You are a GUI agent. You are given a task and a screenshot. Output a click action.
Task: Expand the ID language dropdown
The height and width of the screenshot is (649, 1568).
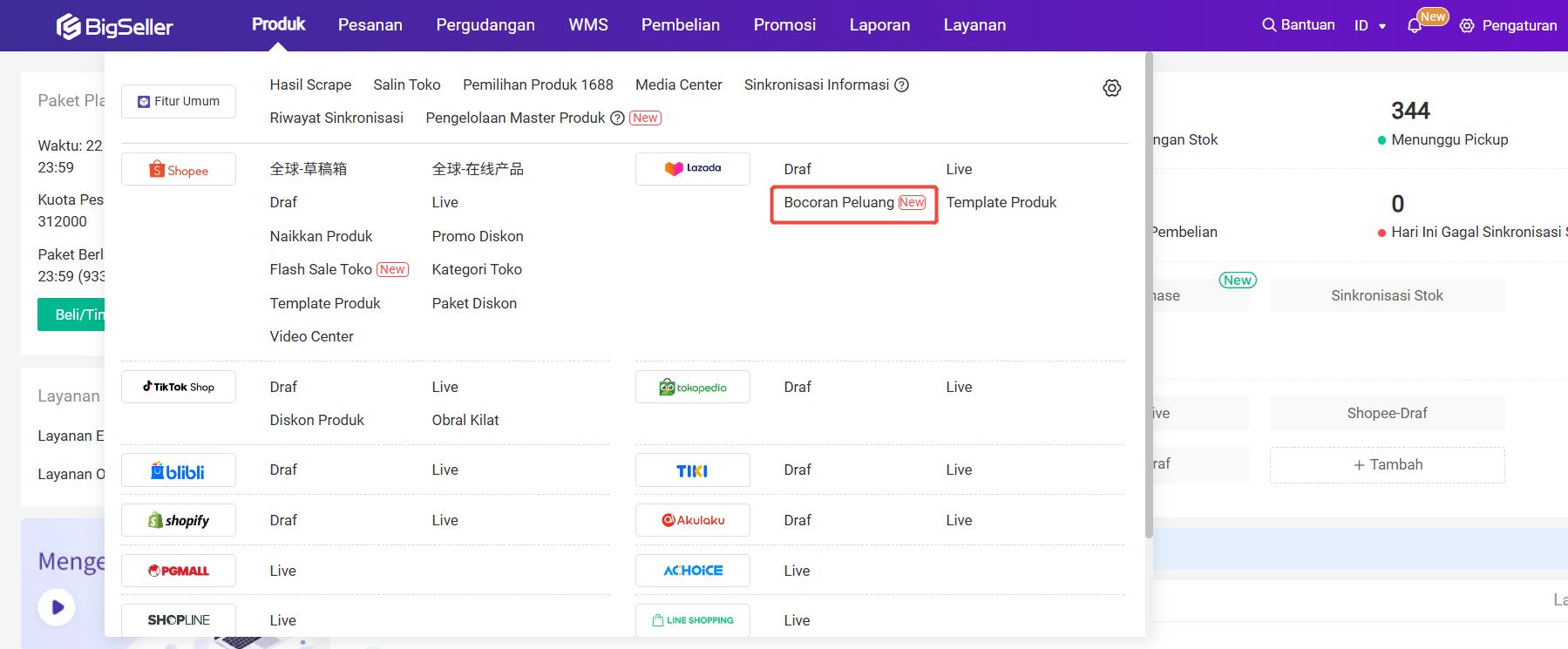[1370, 26]
